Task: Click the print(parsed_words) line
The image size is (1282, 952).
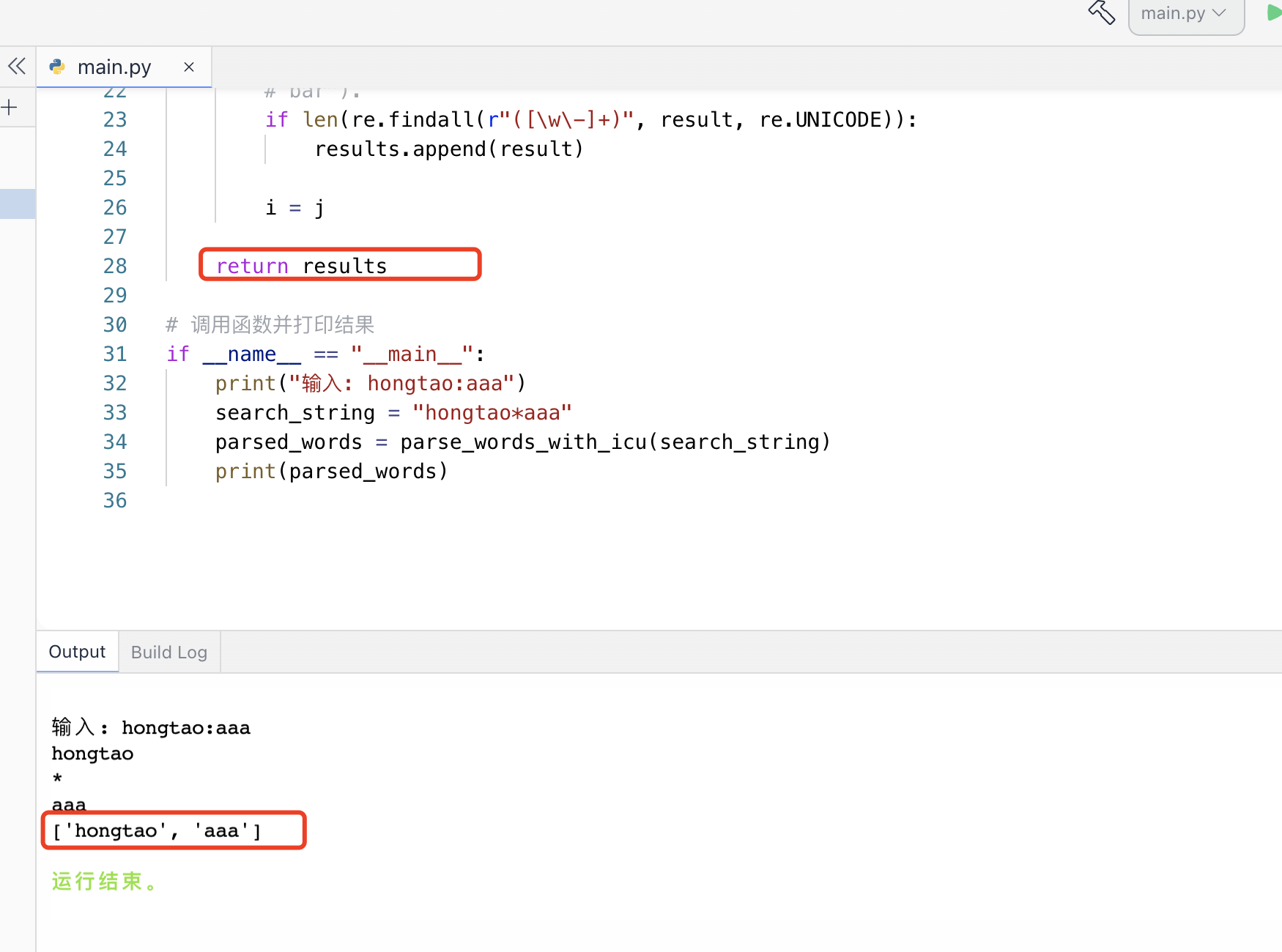Action: 330,471
